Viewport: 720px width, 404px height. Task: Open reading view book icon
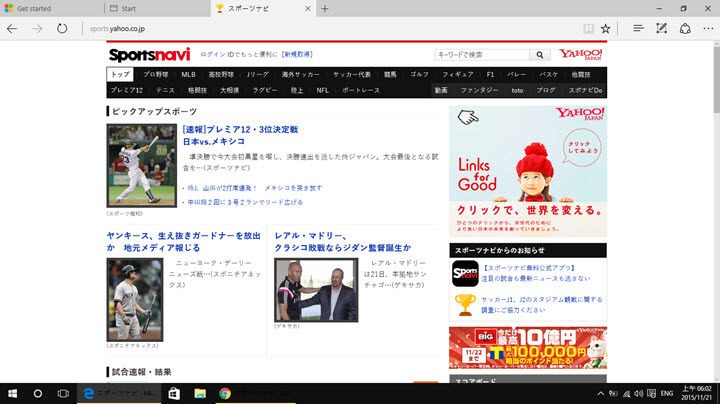[588, 28]
